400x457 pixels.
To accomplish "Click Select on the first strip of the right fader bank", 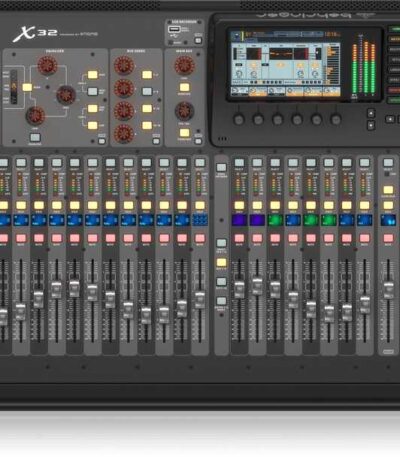I will coord(239,163).
